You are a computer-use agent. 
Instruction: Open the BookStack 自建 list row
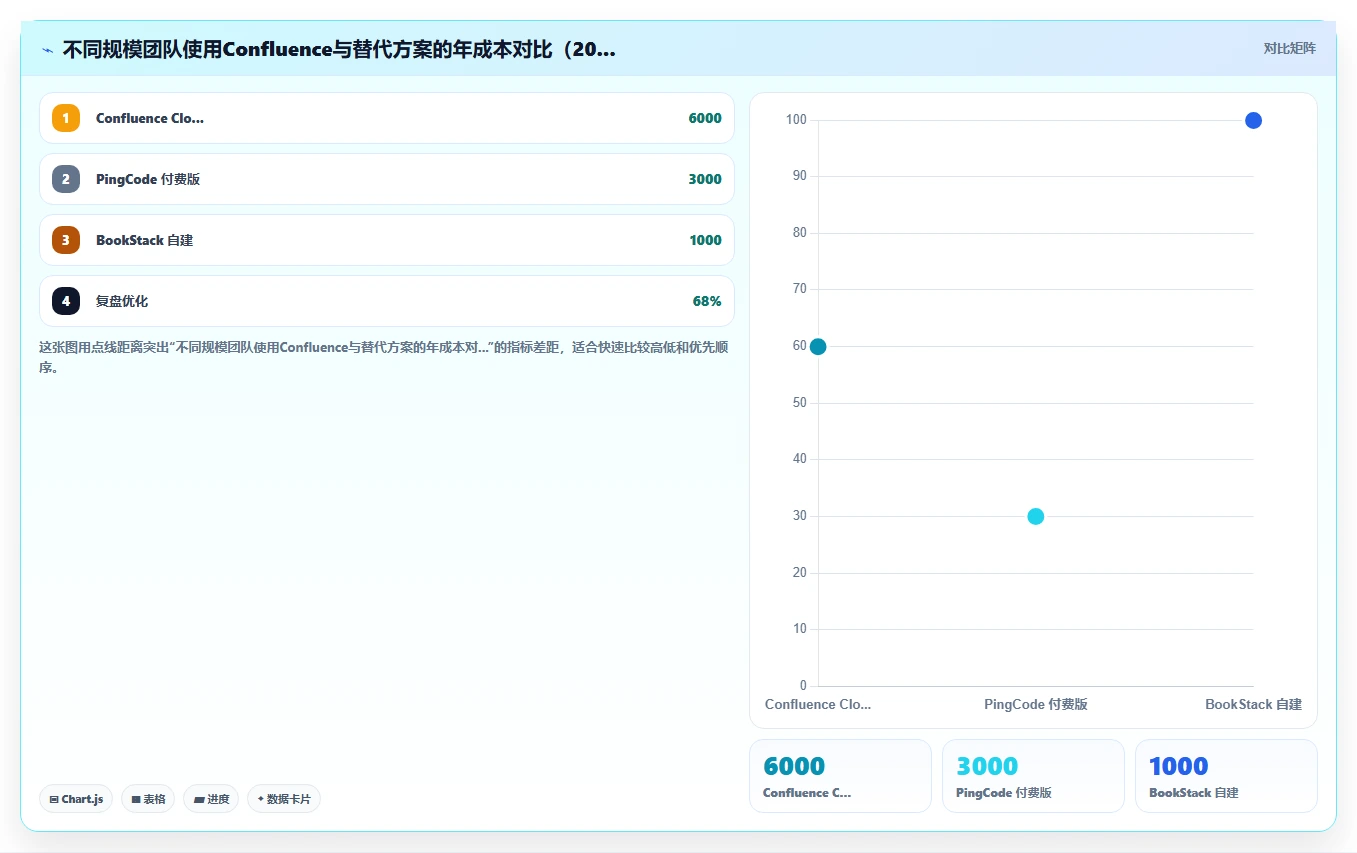click(387, 240)
